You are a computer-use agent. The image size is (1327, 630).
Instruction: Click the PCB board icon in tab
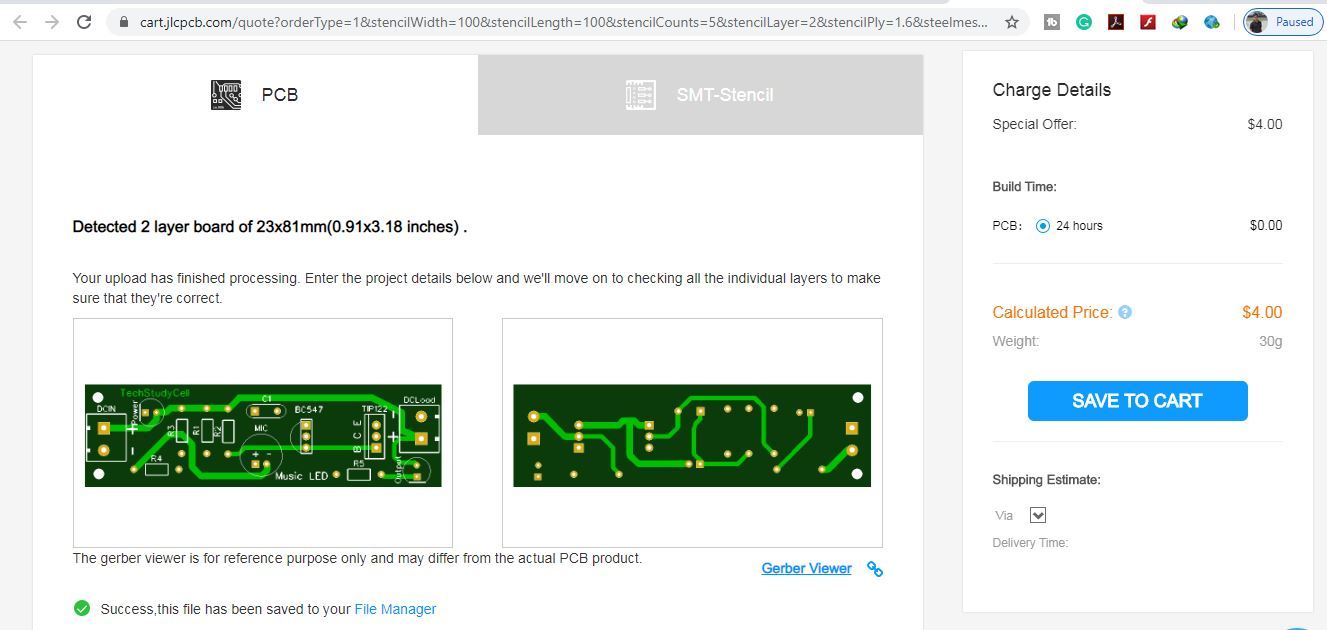coord(226,94)
